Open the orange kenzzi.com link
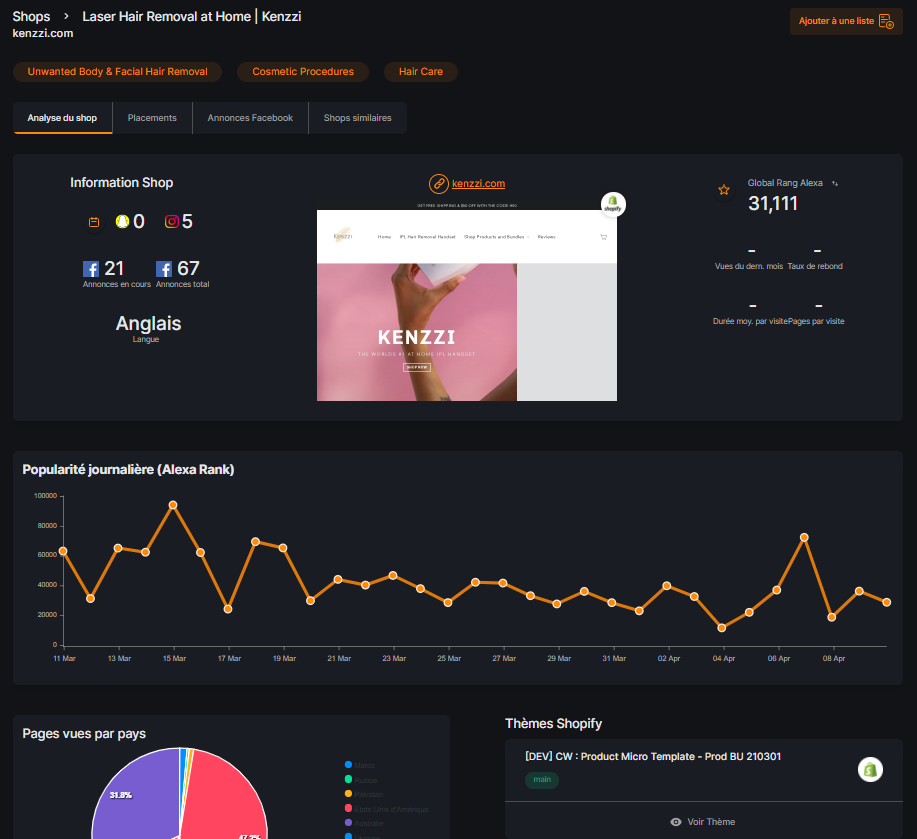 point(478,184)
